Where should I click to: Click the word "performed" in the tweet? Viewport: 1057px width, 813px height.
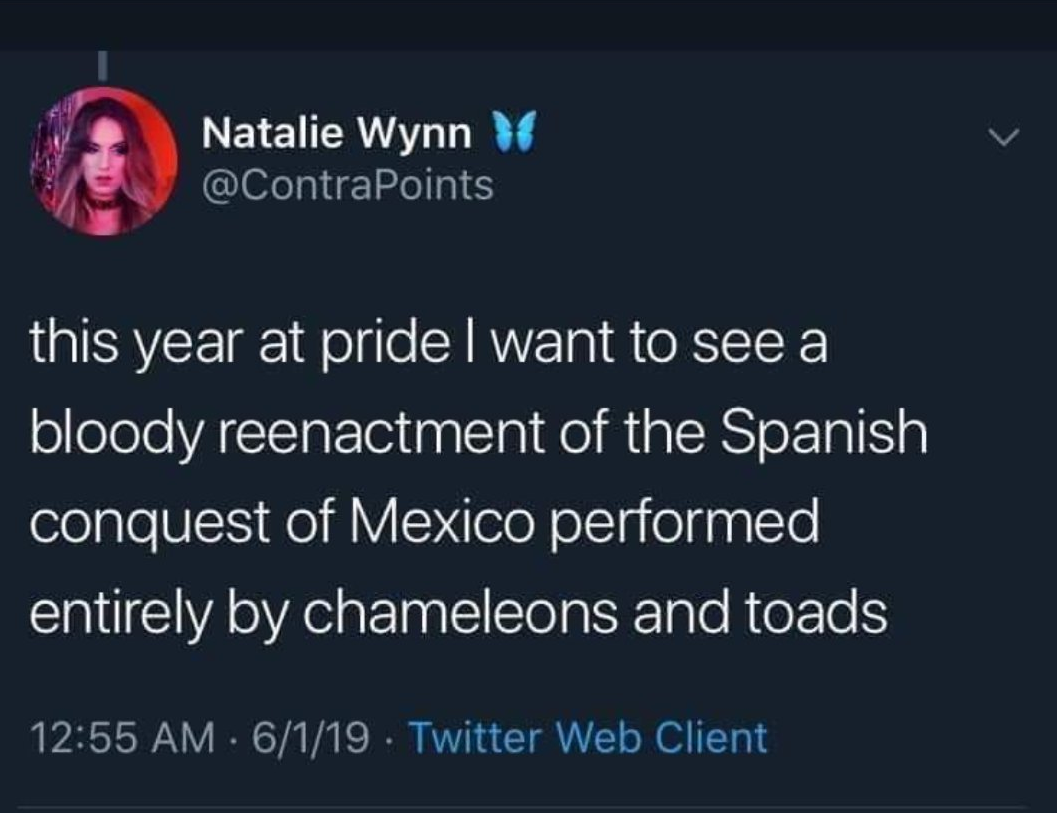pos(684,524)
